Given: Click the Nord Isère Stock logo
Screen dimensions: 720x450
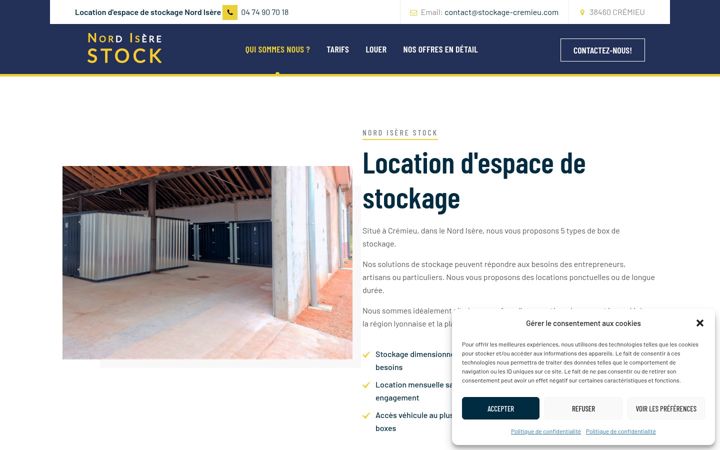Looking at the screenshot, I should tap(125, 48).
